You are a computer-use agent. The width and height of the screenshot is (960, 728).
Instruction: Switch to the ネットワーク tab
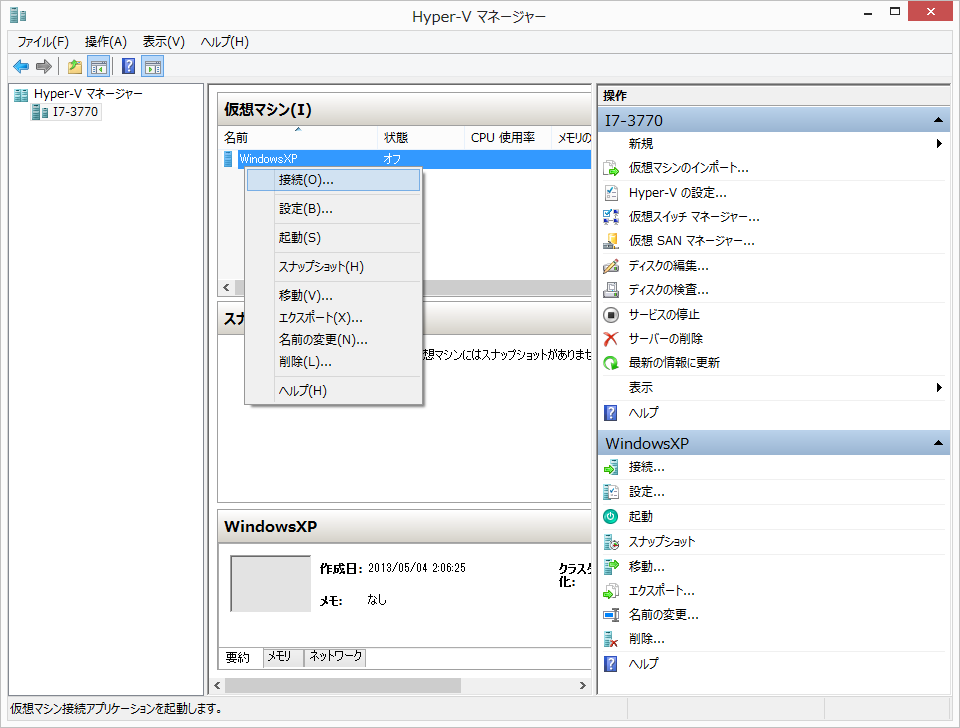336,656
